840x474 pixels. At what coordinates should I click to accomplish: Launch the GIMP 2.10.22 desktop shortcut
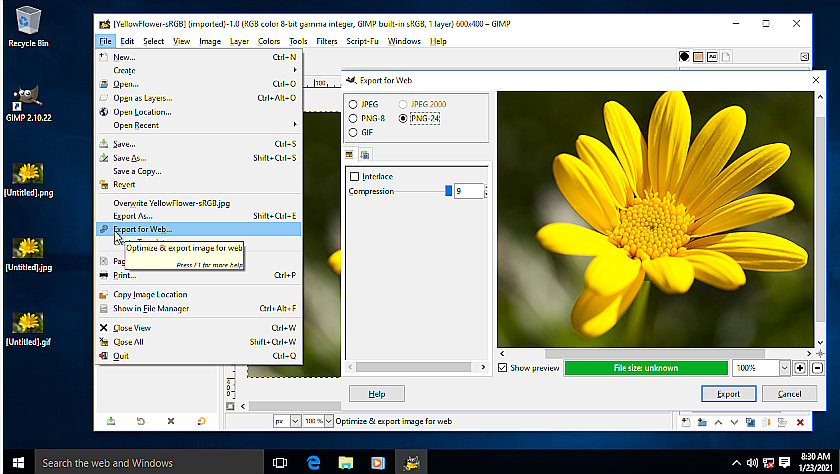(x=27, y=101)
